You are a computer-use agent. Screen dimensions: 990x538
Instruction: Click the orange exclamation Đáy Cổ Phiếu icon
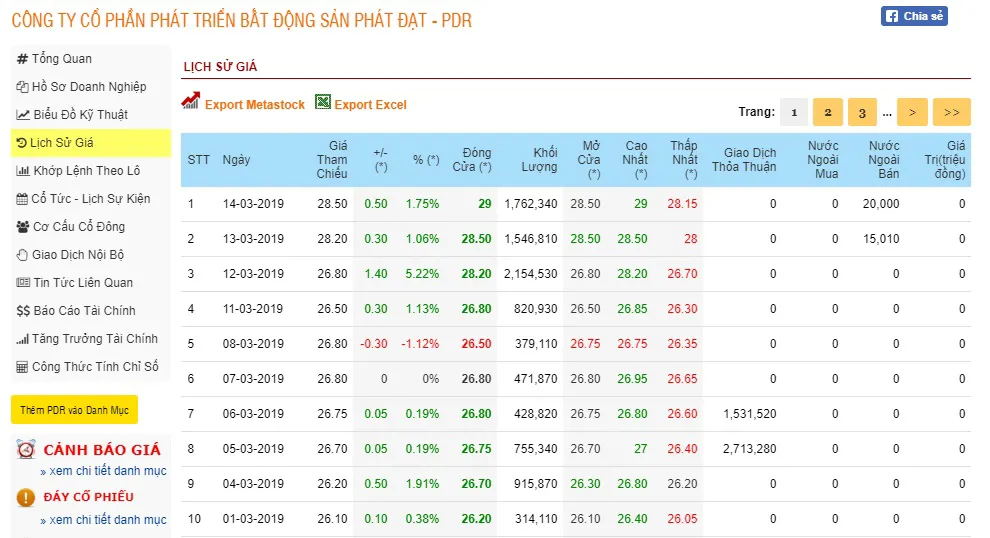point(26,498)
